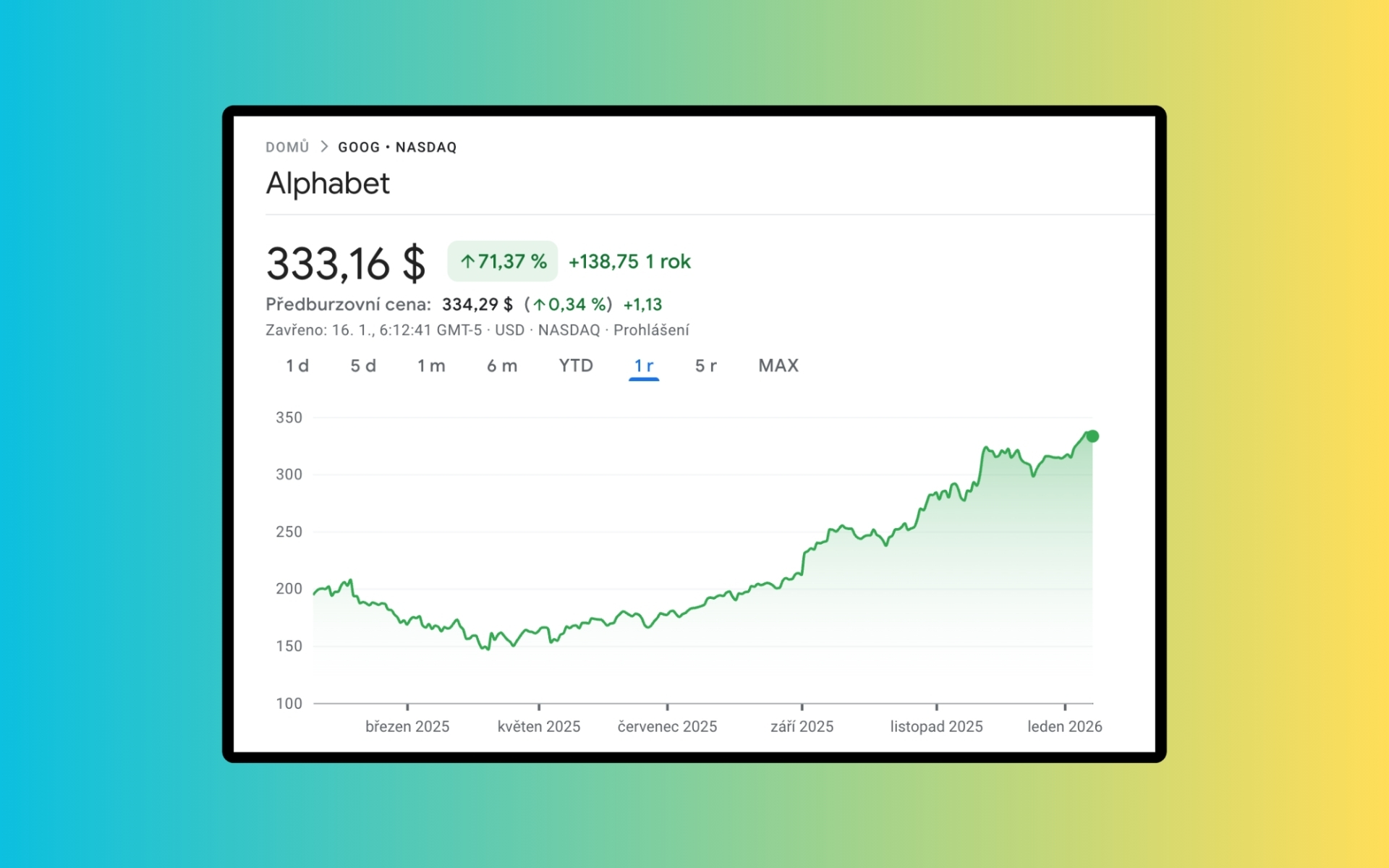Switch chart to 1 d range
This screenshot has width=1389, height=868.
click(x=297, y=366)
